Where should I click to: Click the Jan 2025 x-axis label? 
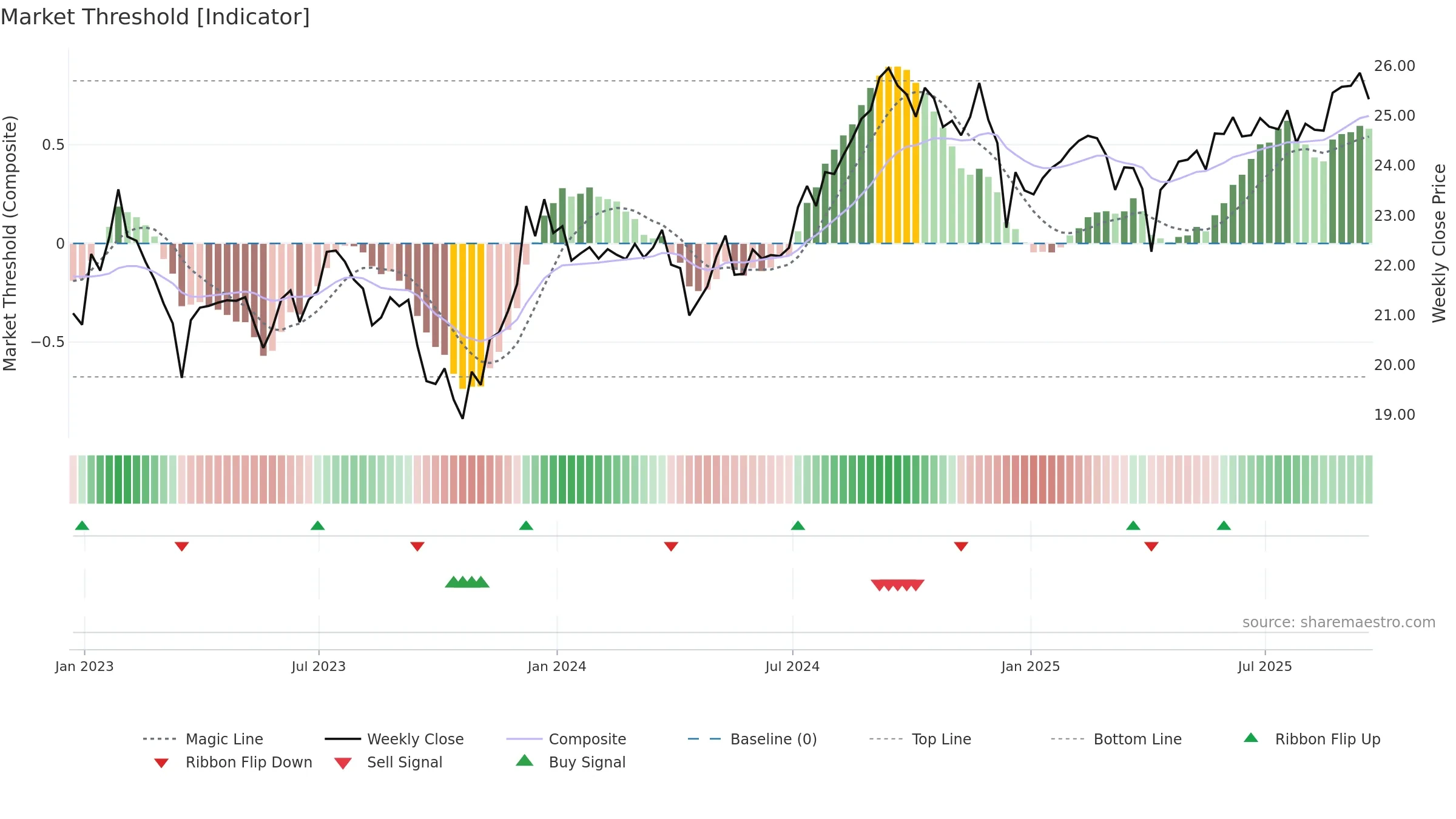(x=1031, y=666)
